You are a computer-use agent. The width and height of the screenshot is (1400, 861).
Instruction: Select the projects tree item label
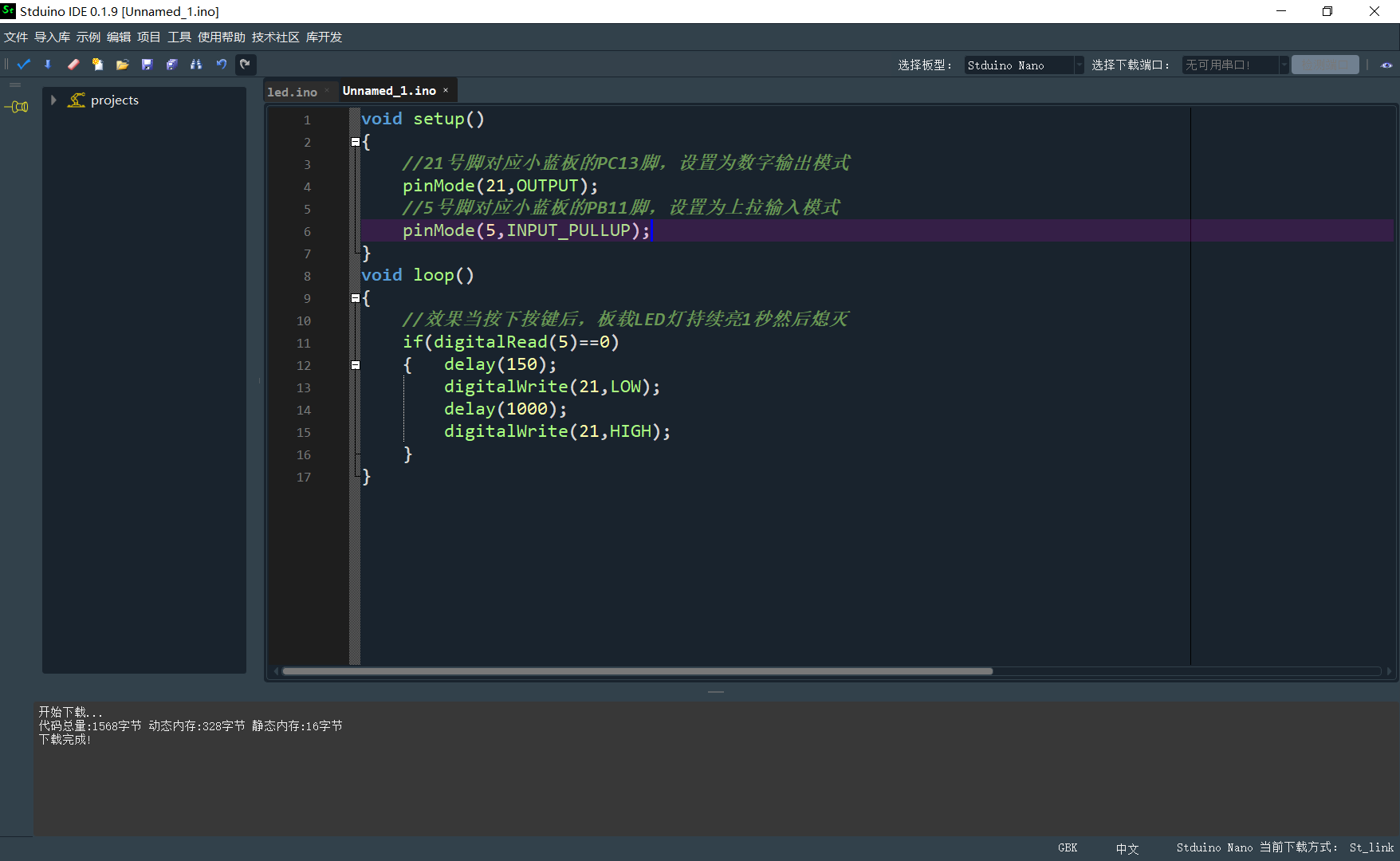115,100
